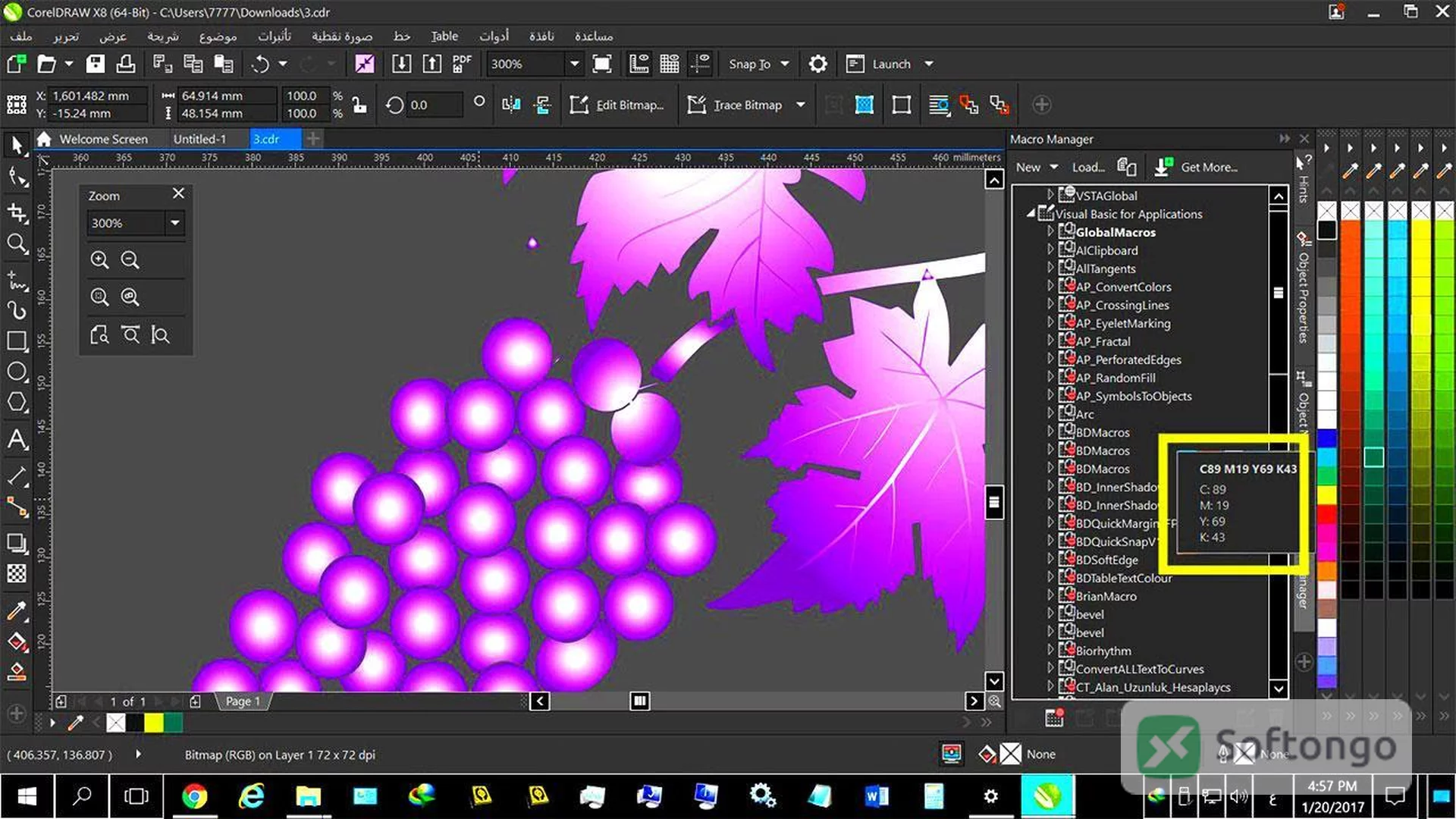Image resolution: width=1456 pixels, height=819 pixels.
Task: Collapse Visual Basic for Applications node
Action: click(1031, 214)
